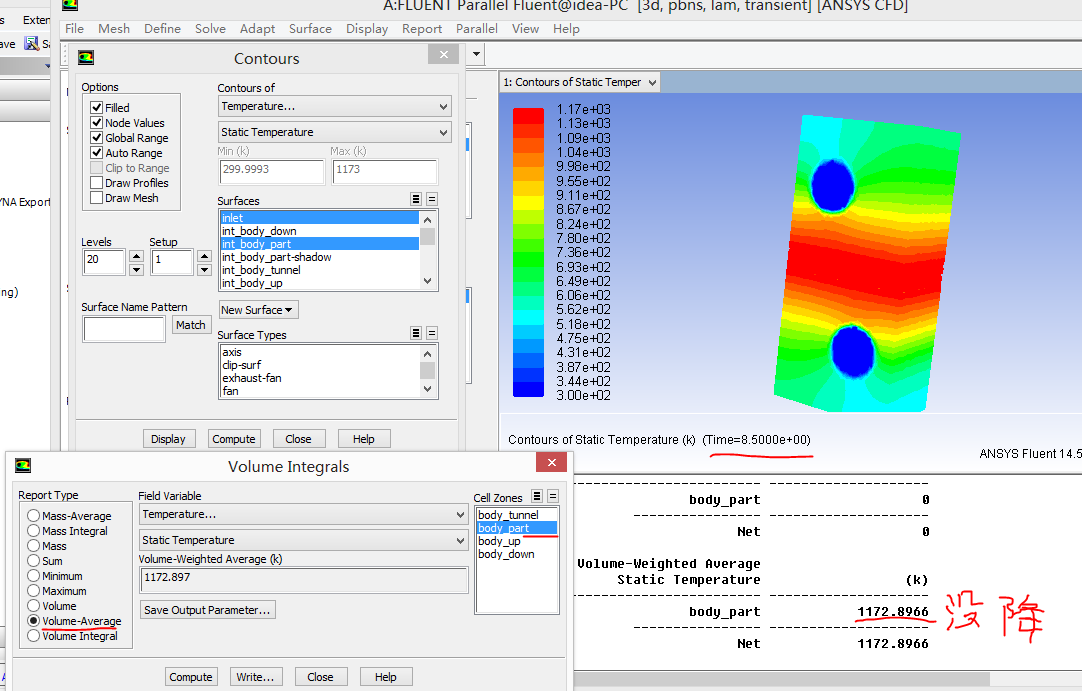Deselect all Surface Types using list icon
Image resolution: width=1082 pixels, height=691 pixels.
pyautogui.click(x=432, y=334)
